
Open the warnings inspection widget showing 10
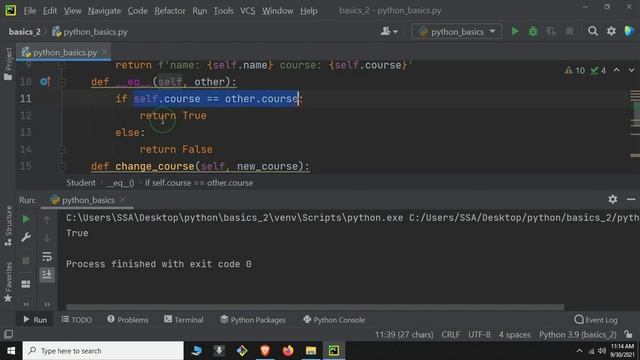click(x=575, y=71)
